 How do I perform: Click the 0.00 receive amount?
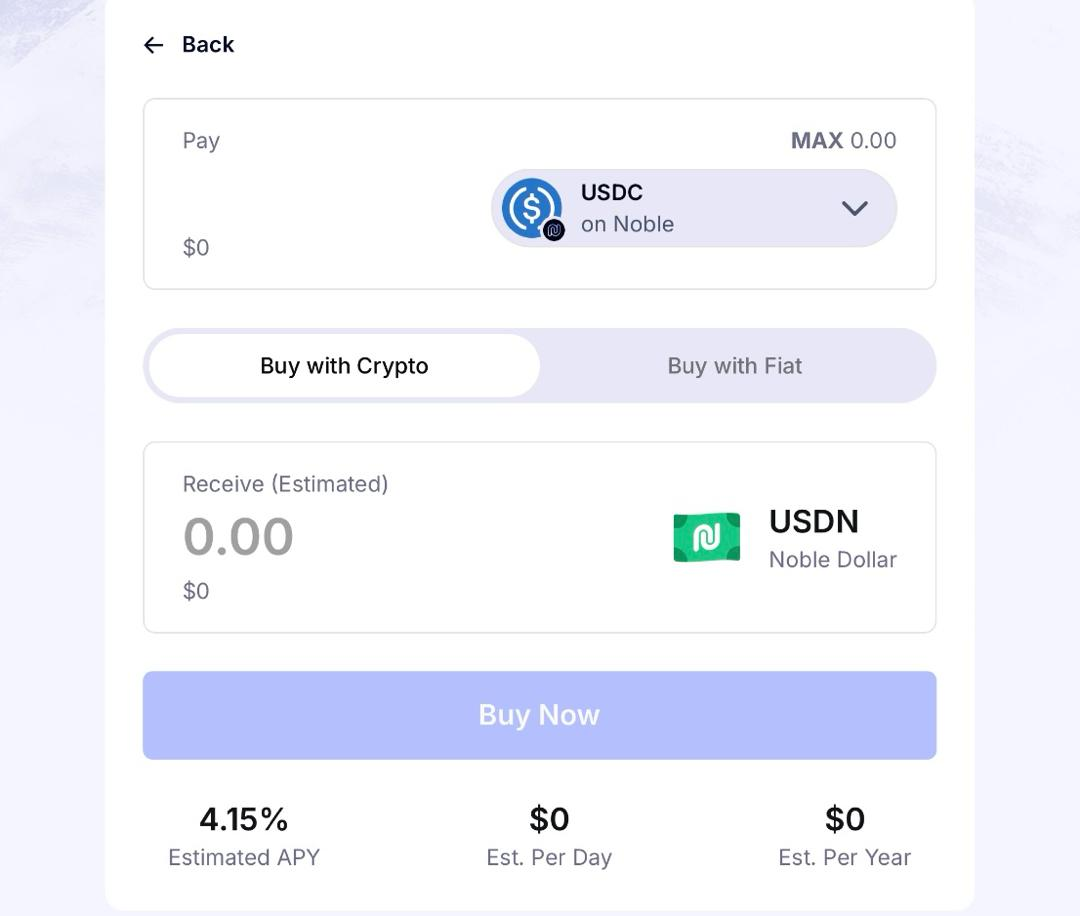coord(239,536)
